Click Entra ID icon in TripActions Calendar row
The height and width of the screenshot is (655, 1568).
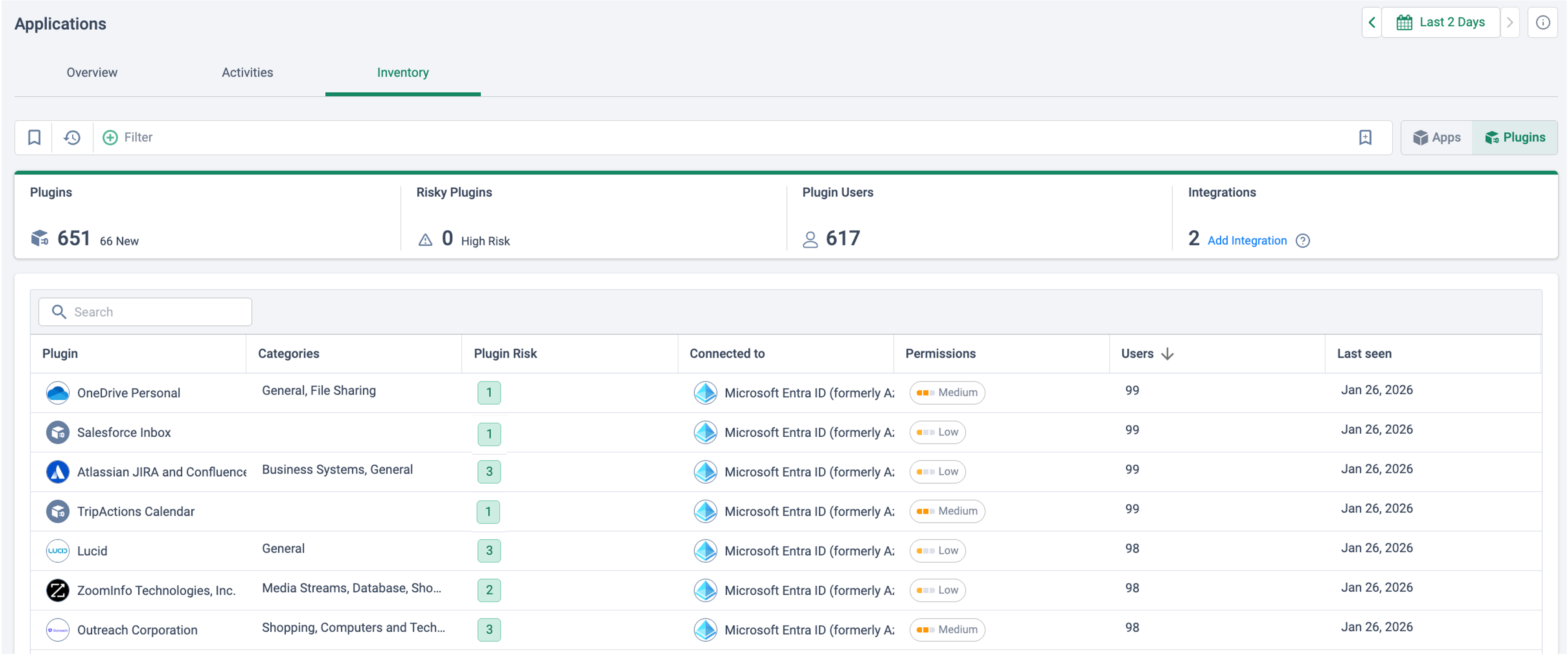(705, 512)
